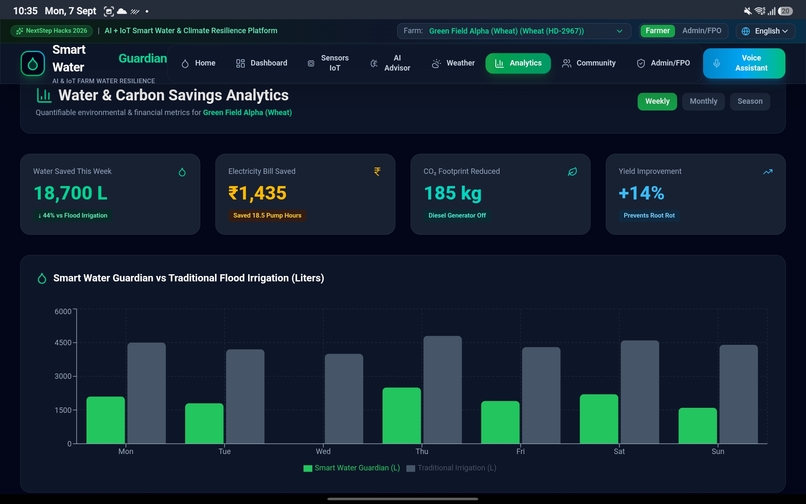This screenshot has width=806, height=504.
Task: Click green legend swatch for Smart Water Guardian
Action: tap(307, 469)
